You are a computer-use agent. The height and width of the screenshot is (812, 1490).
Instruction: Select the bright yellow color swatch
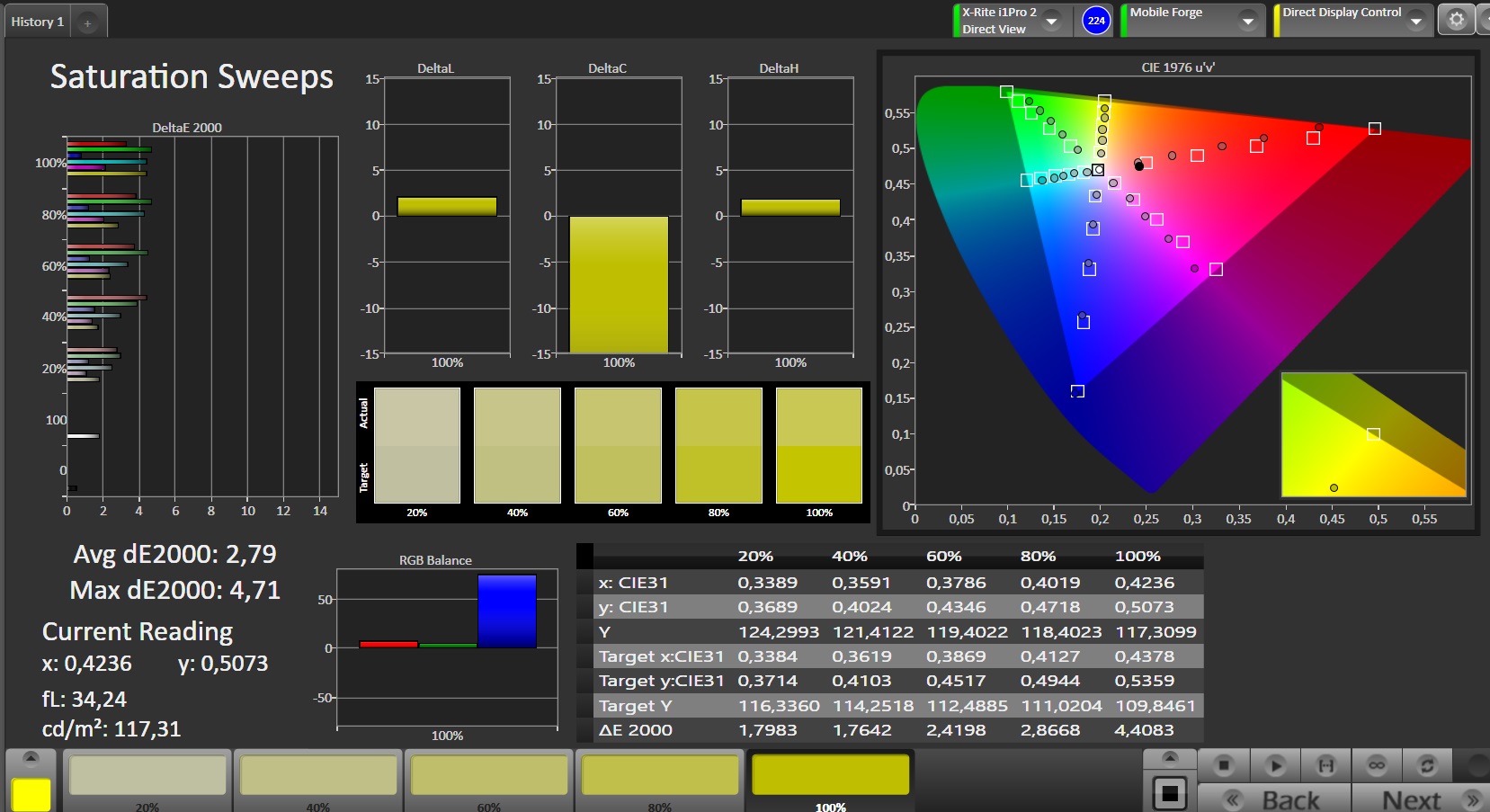tap(31, 795)
